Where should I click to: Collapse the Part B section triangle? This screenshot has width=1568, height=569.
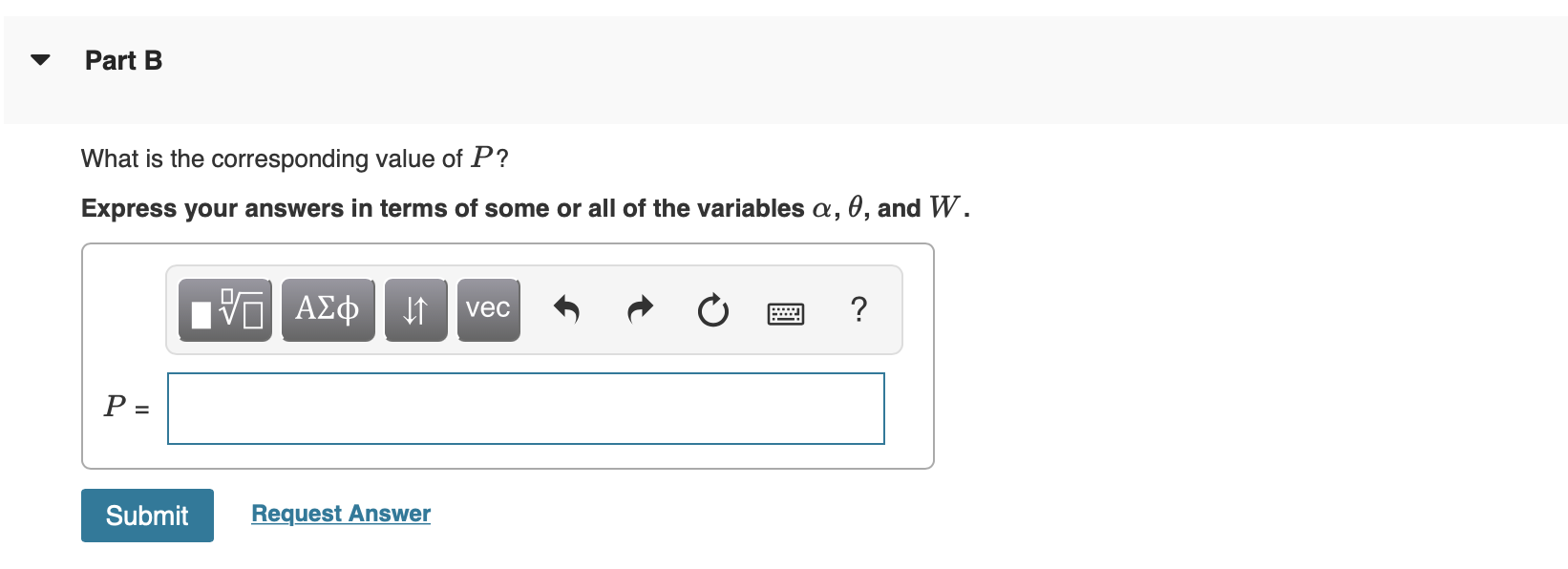coord(40,60)
